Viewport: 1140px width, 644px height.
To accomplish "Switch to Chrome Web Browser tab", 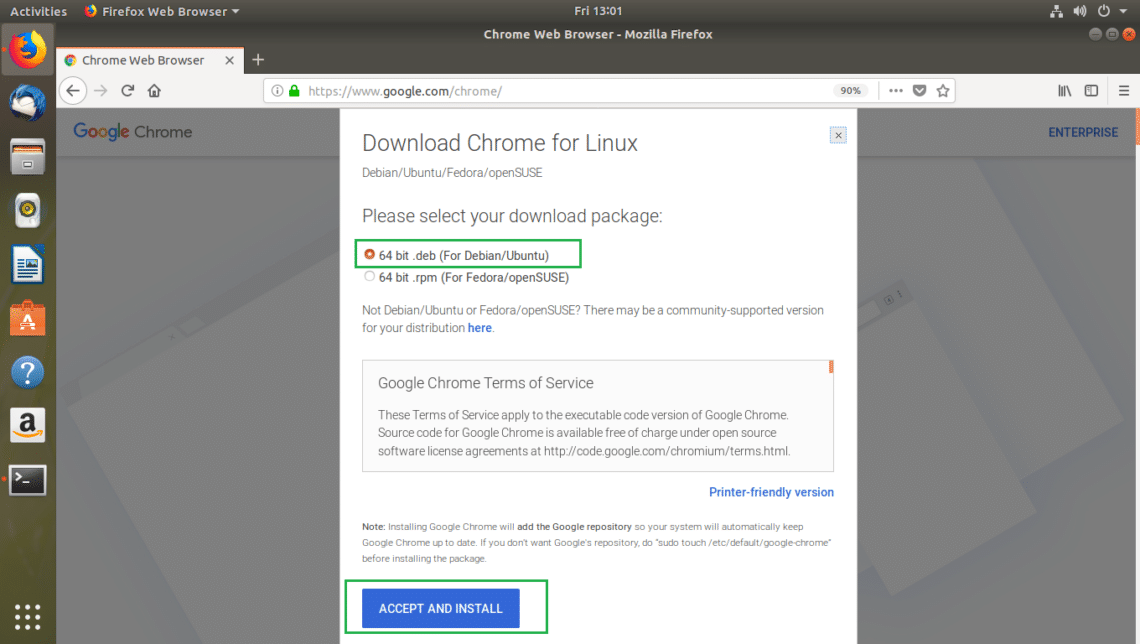I will click(143, 60).
